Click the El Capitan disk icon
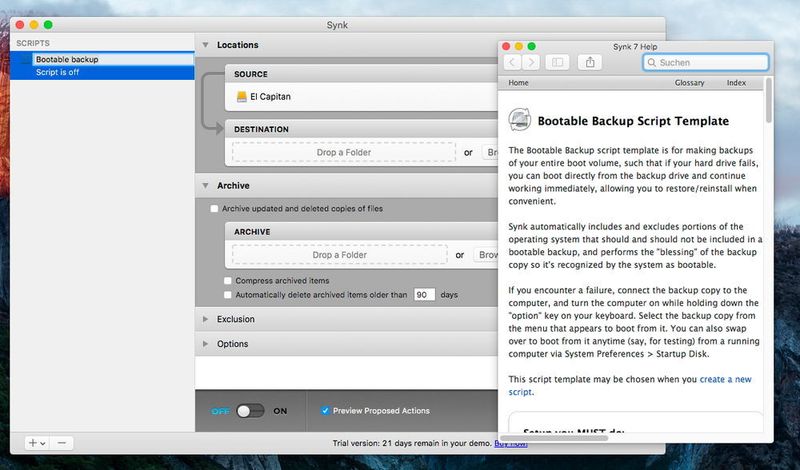The height and width of the screenshot is (470, 800). [x=241, y=96]
